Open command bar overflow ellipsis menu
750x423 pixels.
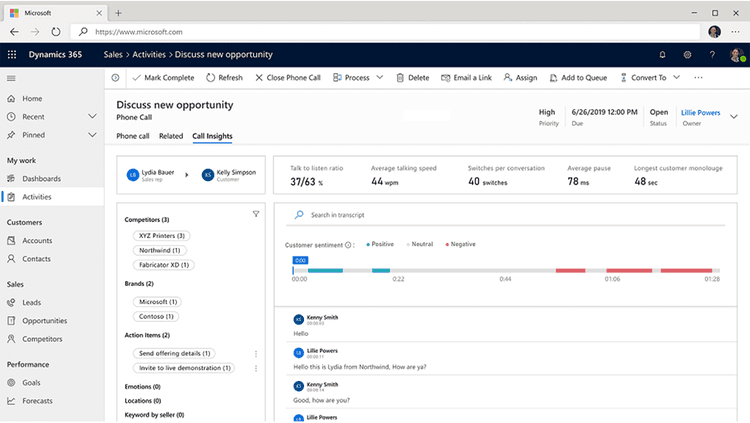pyautogui.click(x=698, y=78)
